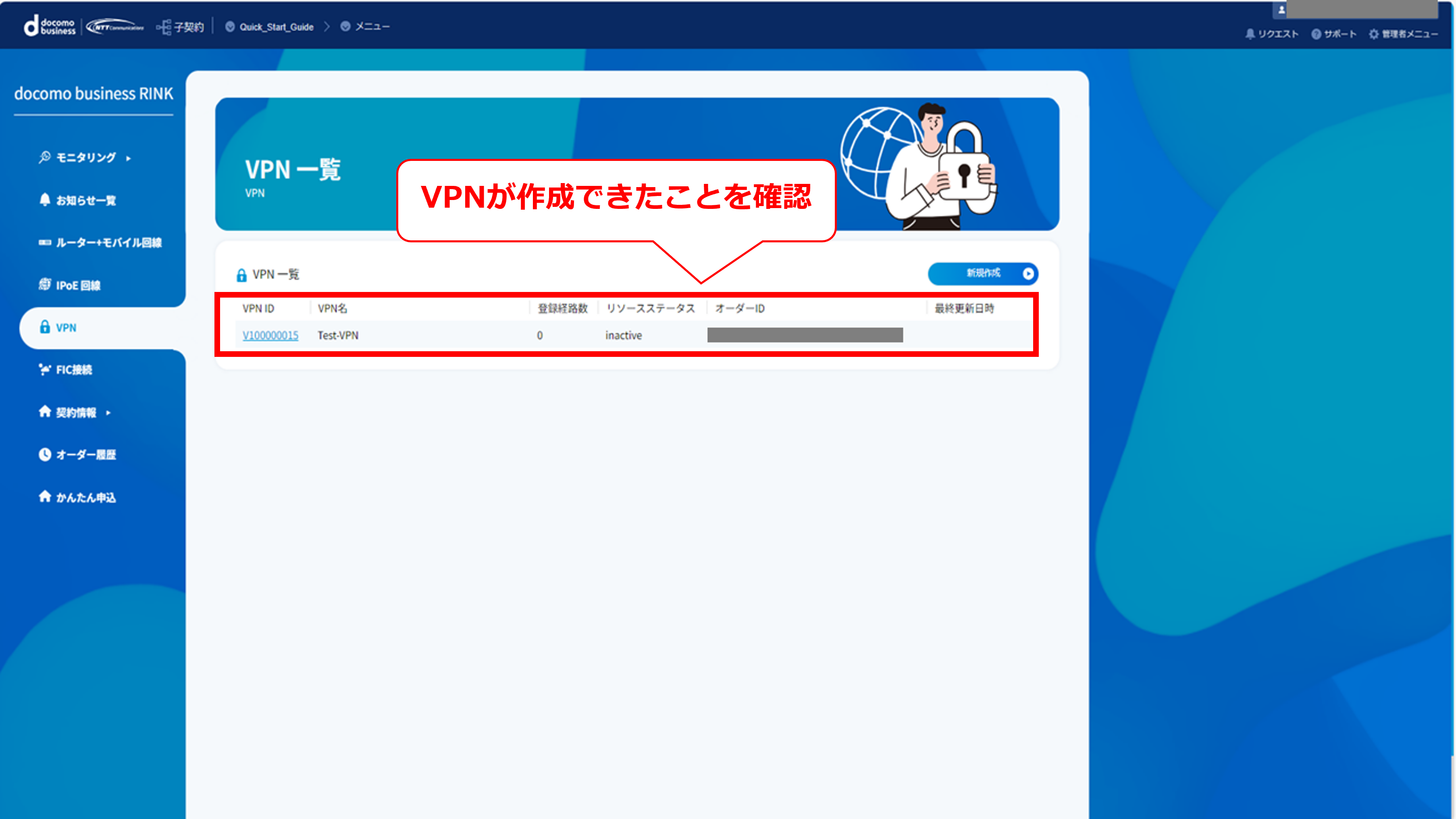Viewport: 1456px width, 819px height.
Task: Click the docomo business RINK title
Action: [x=93, y=93]
